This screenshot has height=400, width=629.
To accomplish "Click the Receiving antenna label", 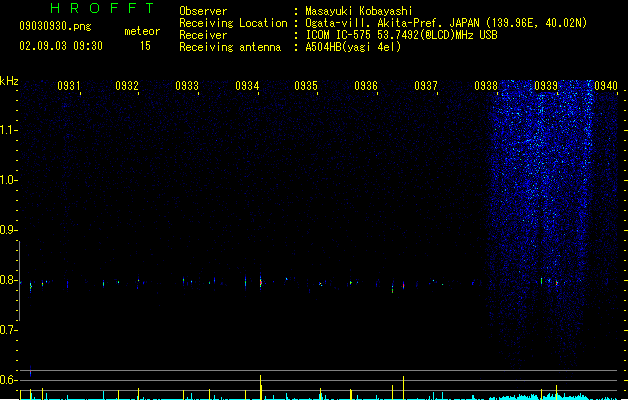I will [230, 47].
